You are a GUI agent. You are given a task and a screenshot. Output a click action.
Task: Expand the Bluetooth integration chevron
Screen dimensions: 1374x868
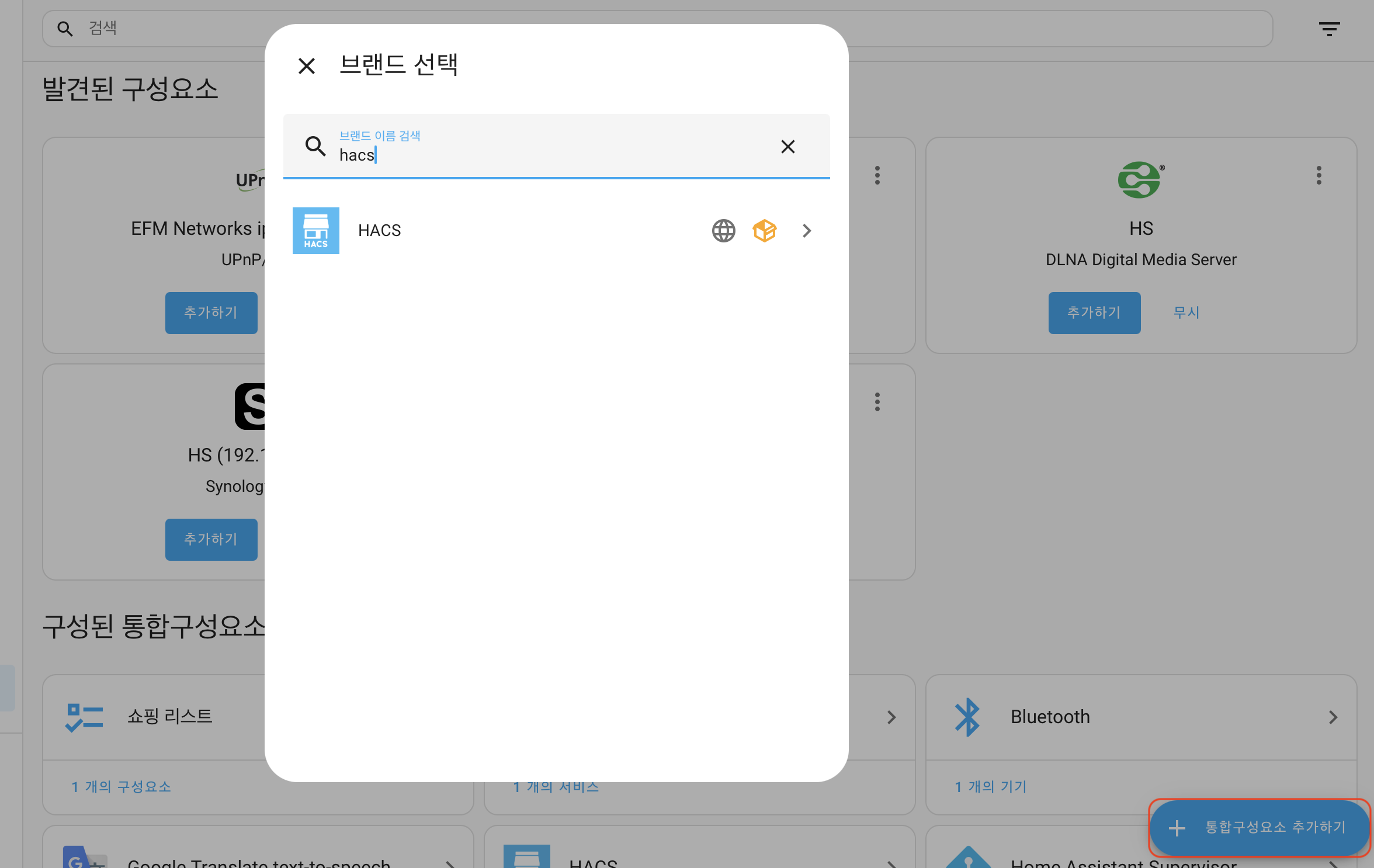1333,717
